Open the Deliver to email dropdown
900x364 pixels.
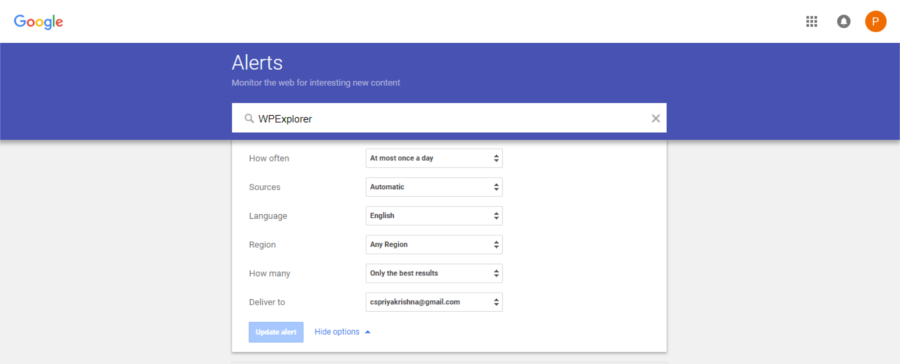point(434,302)
